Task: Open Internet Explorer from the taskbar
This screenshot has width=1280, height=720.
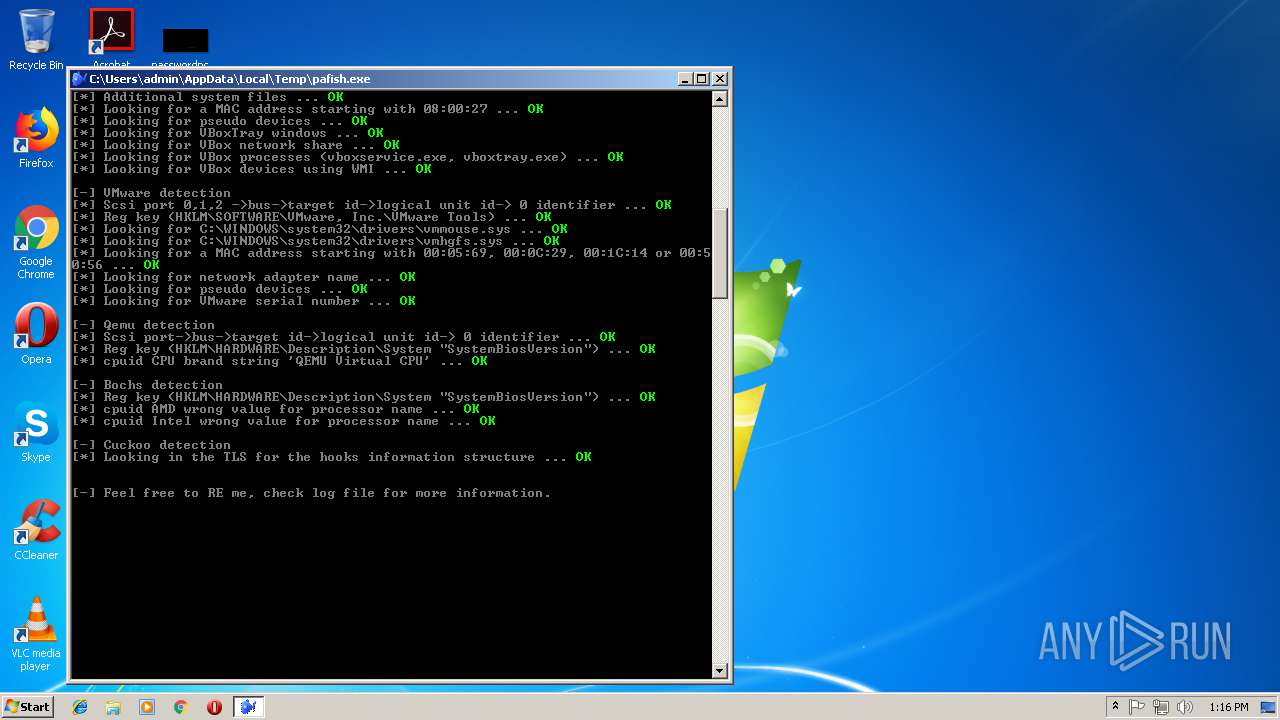Action: click(80, 707)
